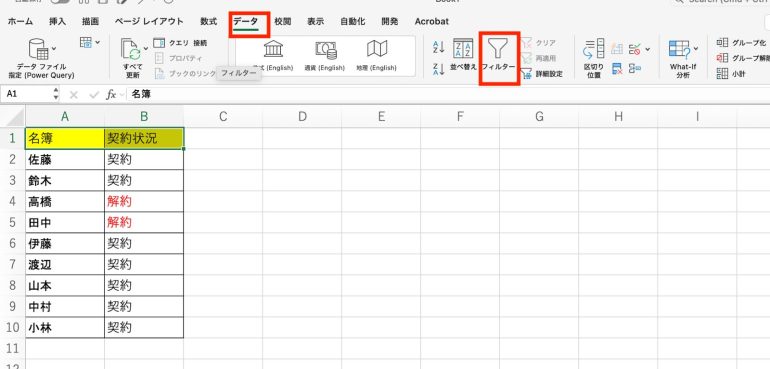Open the データ ファイル指定 (Power Query) database icon
Viewport: 770px width, 369px height.
[38, 49]
